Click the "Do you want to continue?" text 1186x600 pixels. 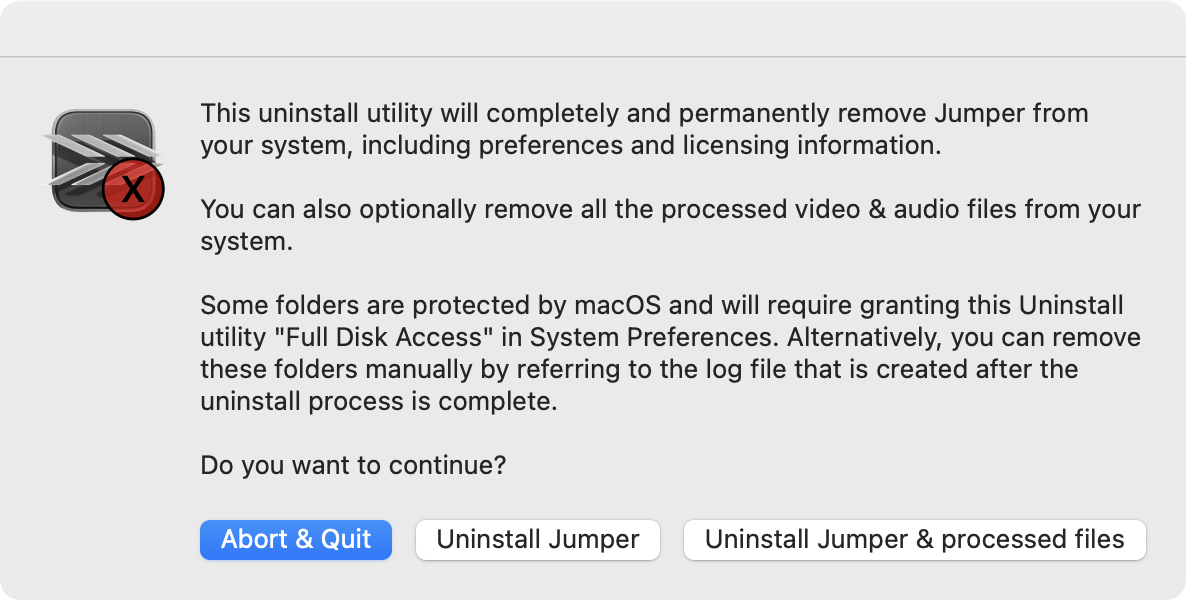pos(353,465)
